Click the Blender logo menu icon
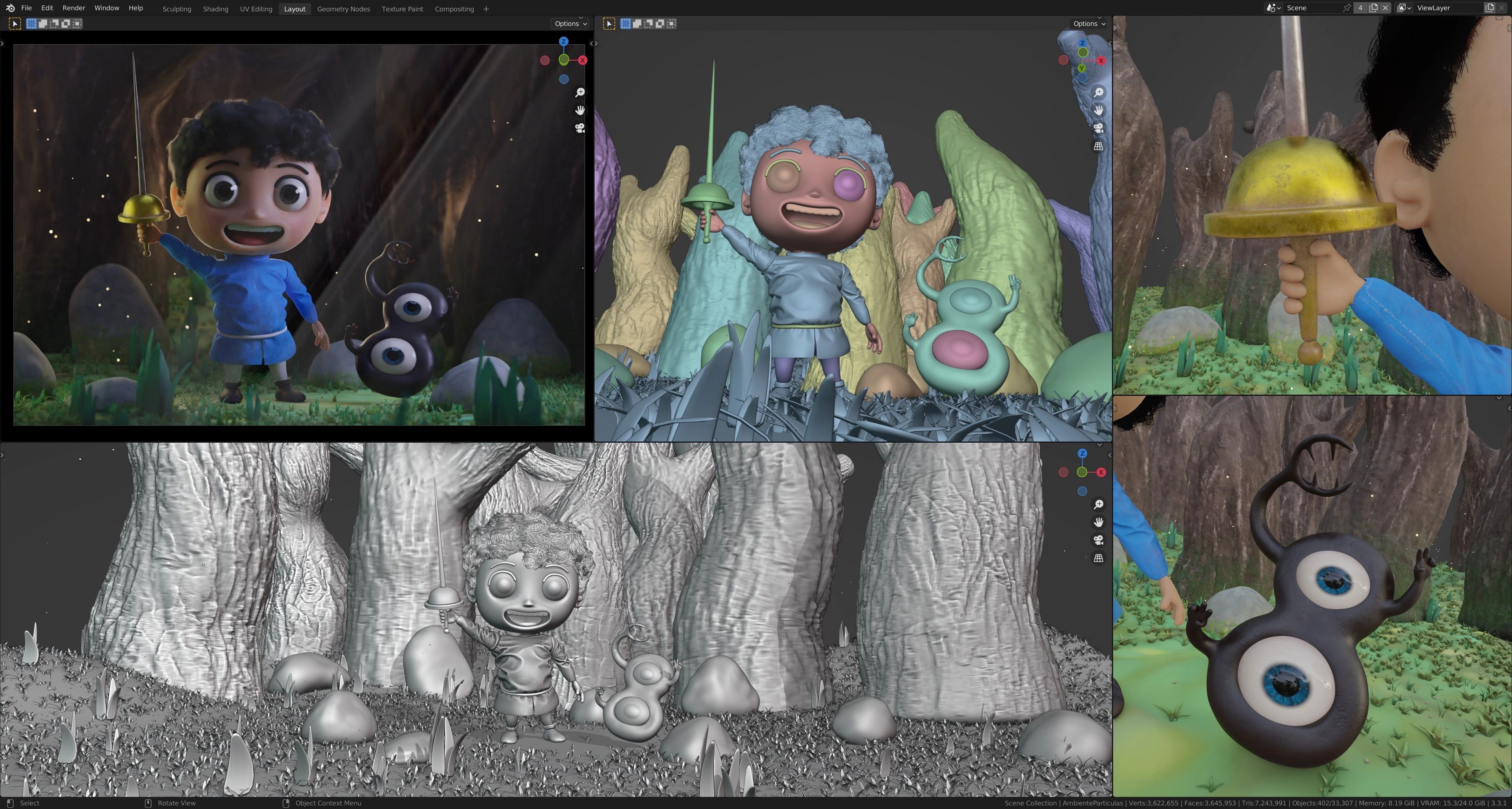This screenshot has width=1512, height=809. click(x=10, y=8)
